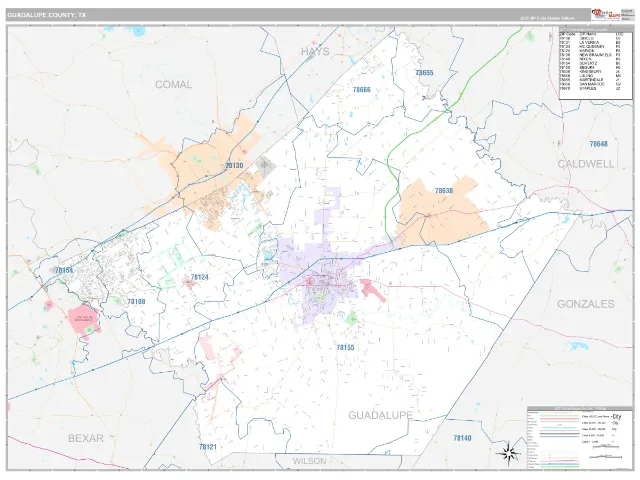Viewport: 640px width, 480px height.
Task: Click the compass rose symbol
Action: [x=508, y=453]
